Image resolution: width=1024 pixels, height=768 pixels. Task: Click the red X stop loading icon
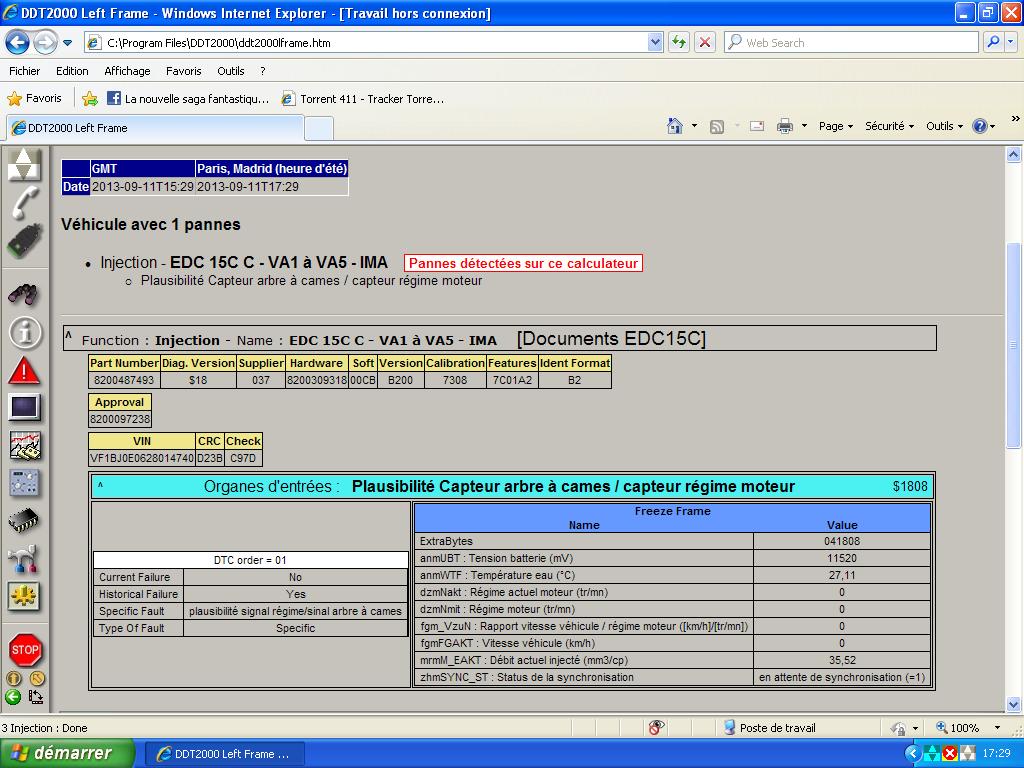tap(705, 42)
